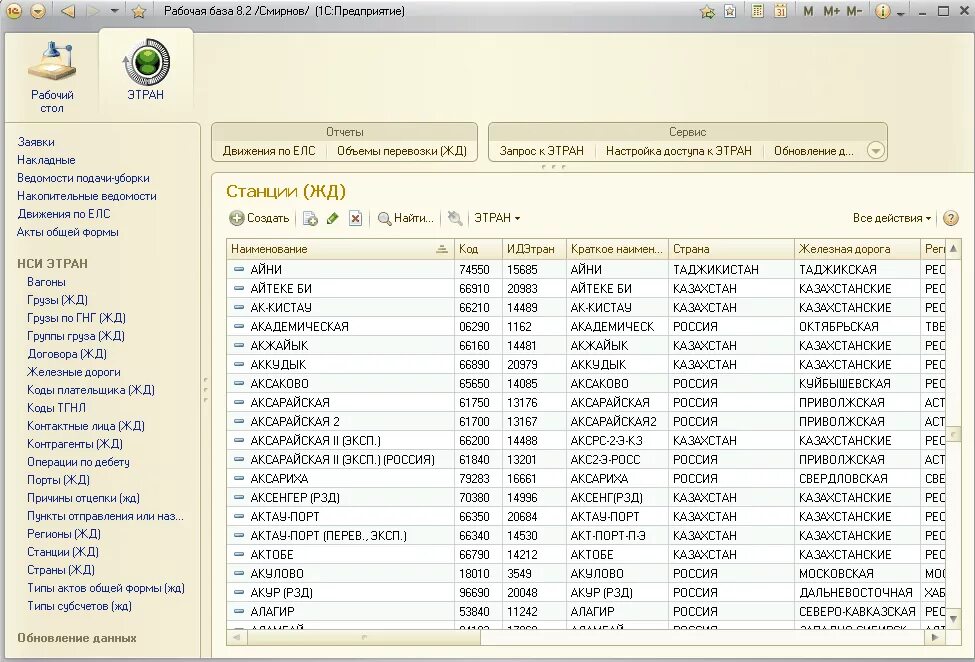Click the M- memory button
The image size is (975, 662).
pos(854,11)
